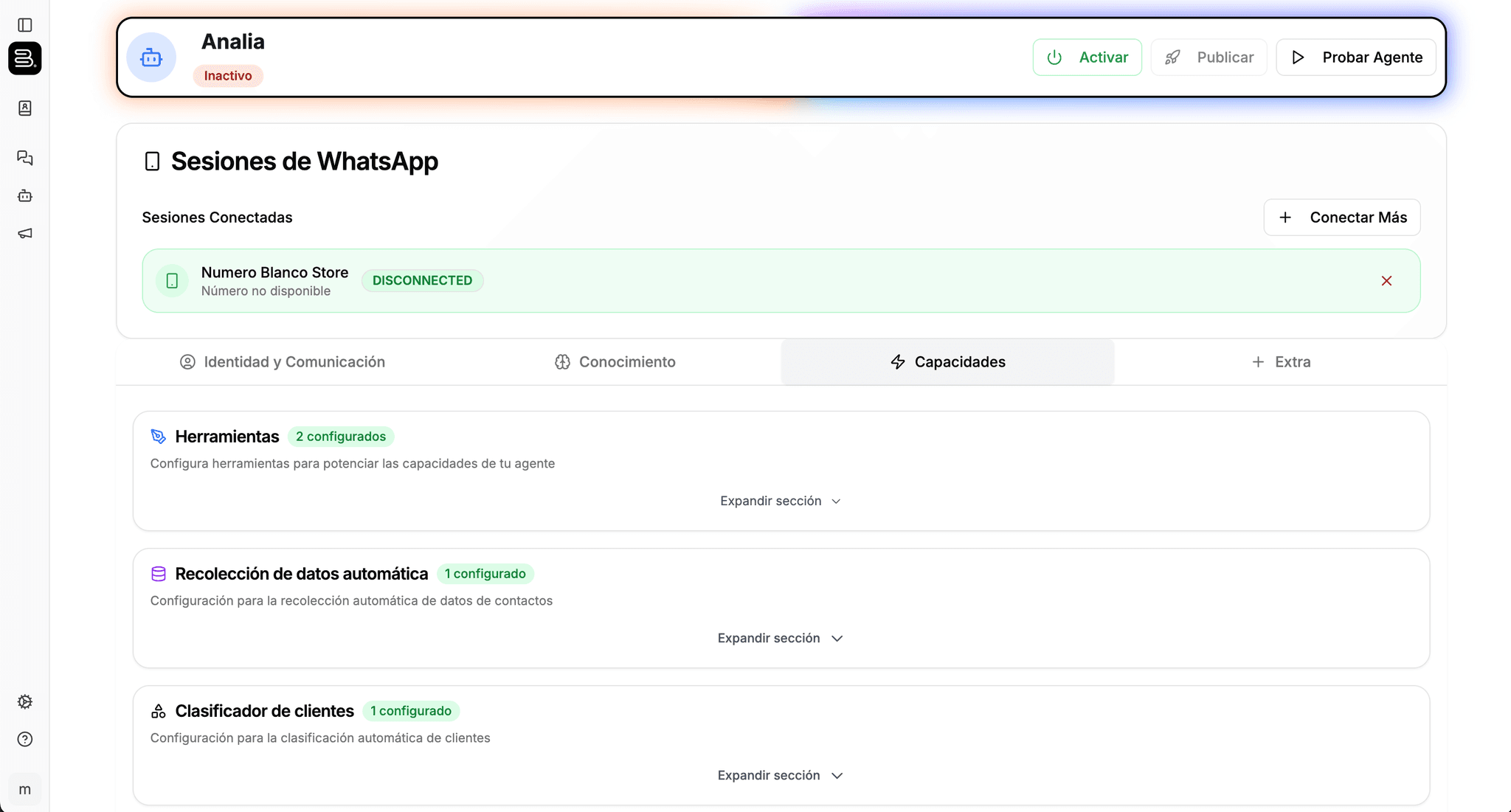Open the Extra tab
The height and width of the screenshot is (812, 1511).
[1281, 362]
